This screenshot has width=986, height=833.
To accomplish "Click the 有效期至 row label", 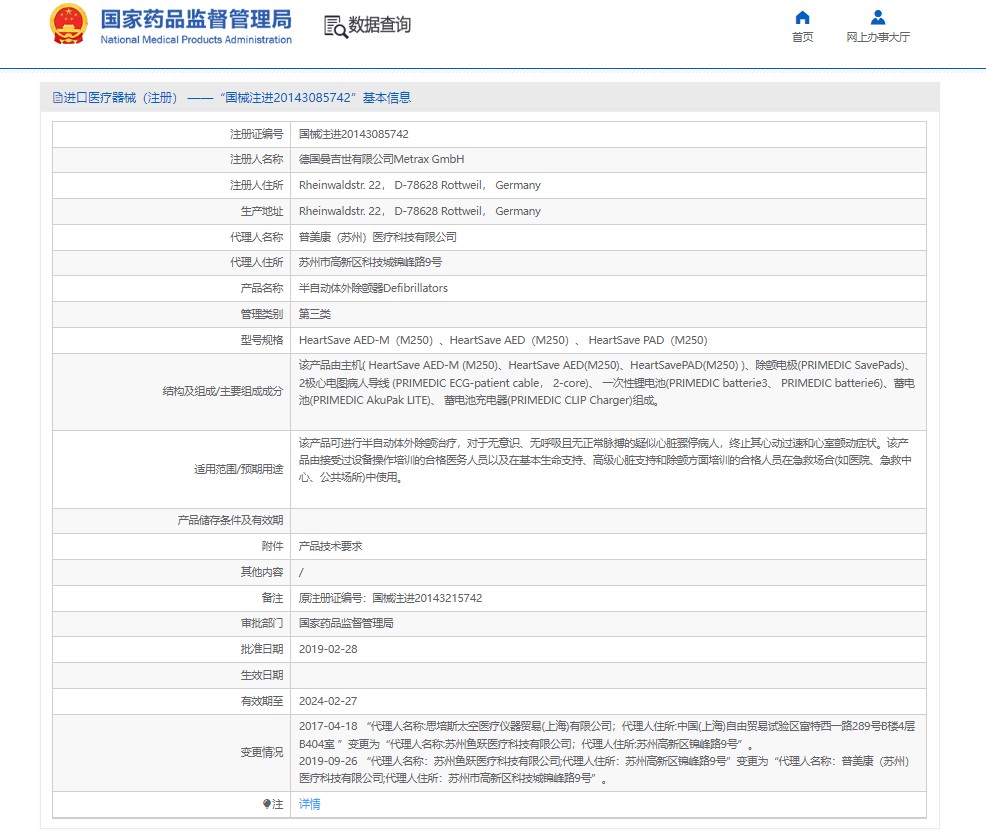I will [x=262, y=701].
